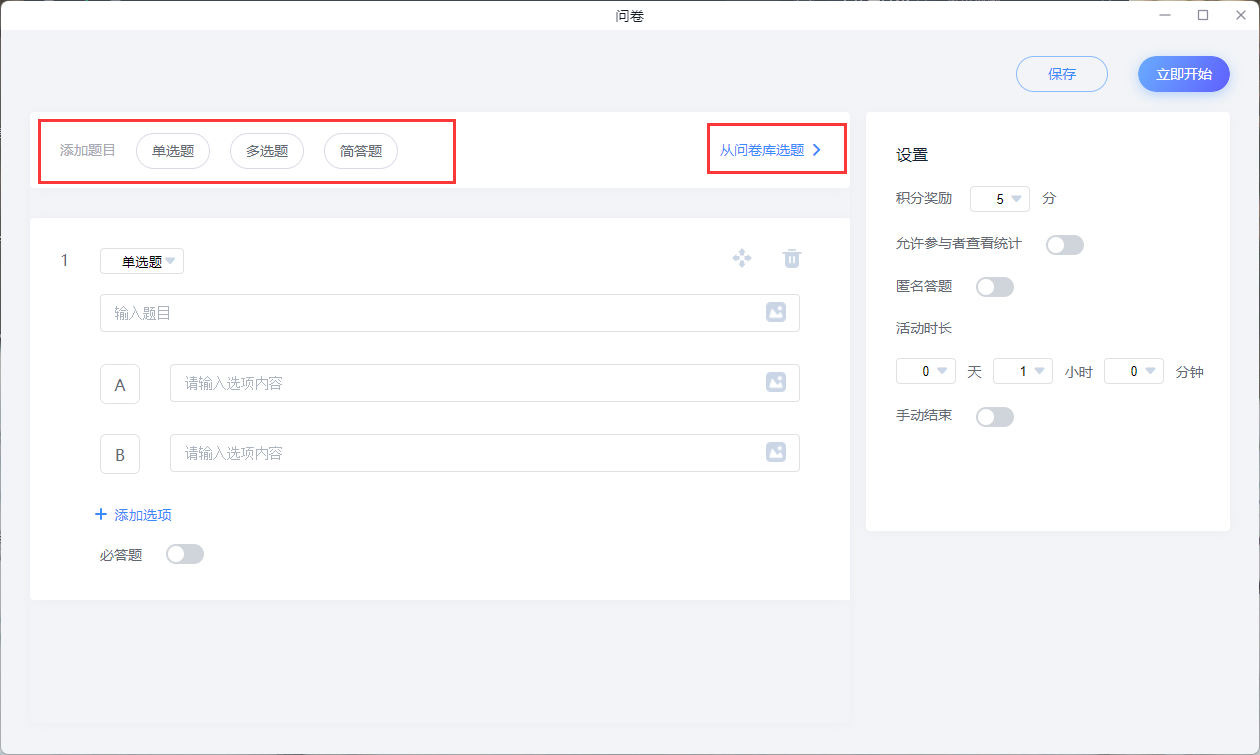Click the plus icon beside 添加选项
The height and width of the screenshot is (755, 1260).
coord(100,514)
